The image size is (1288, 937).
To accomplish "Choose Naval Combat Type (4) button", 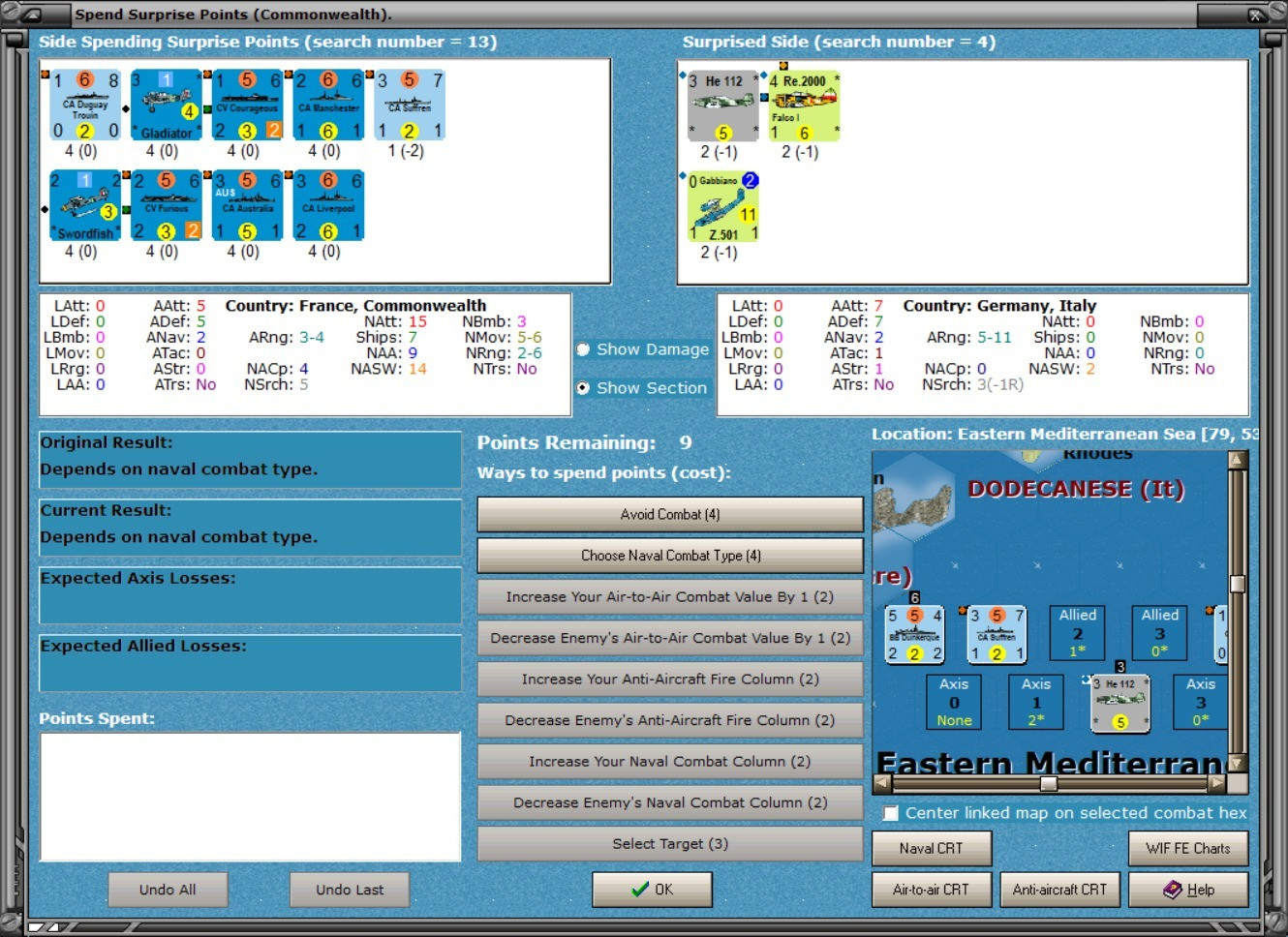I will coord(670,556).
